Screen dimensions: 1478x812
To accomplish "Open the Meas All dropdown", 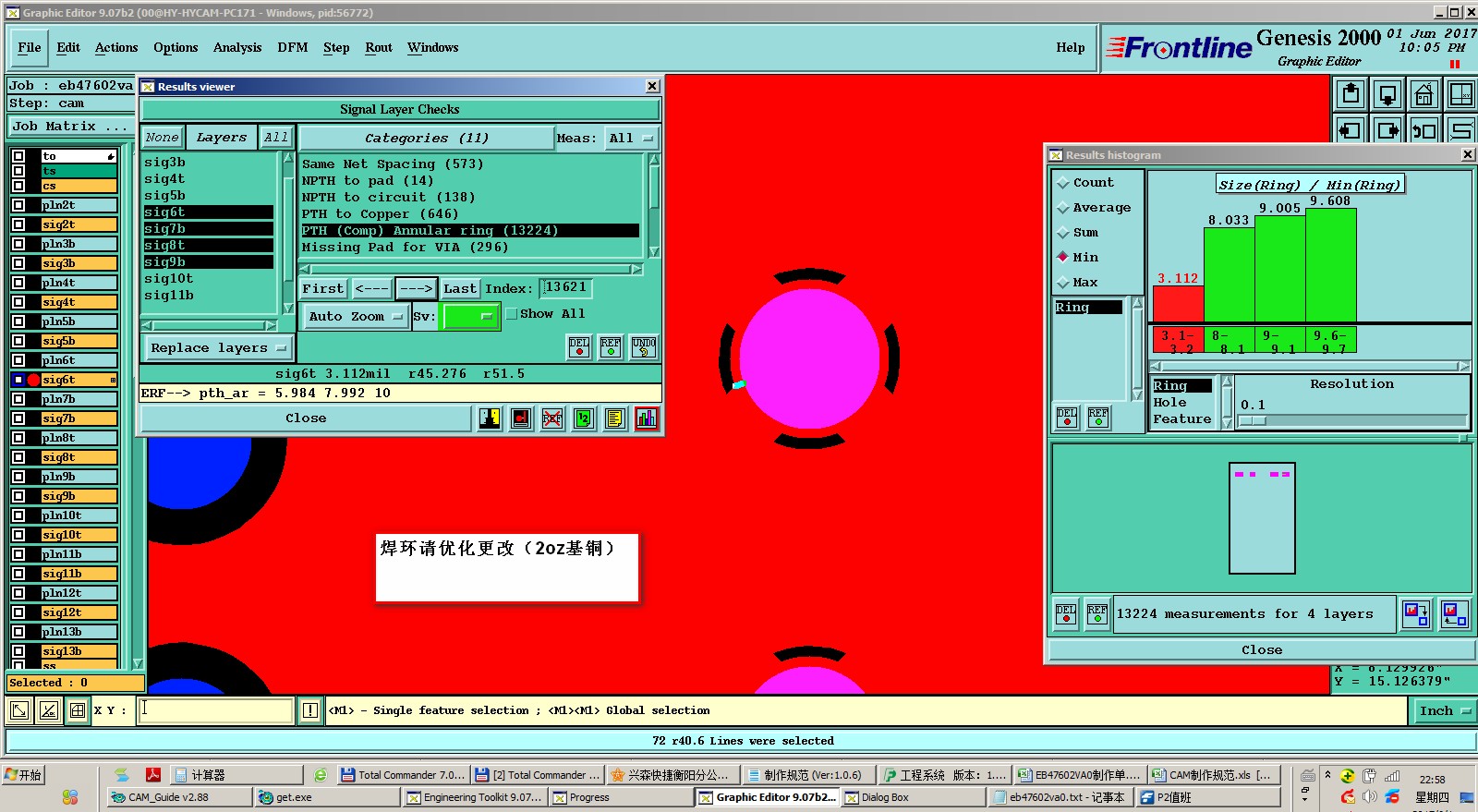I will 632,139.
